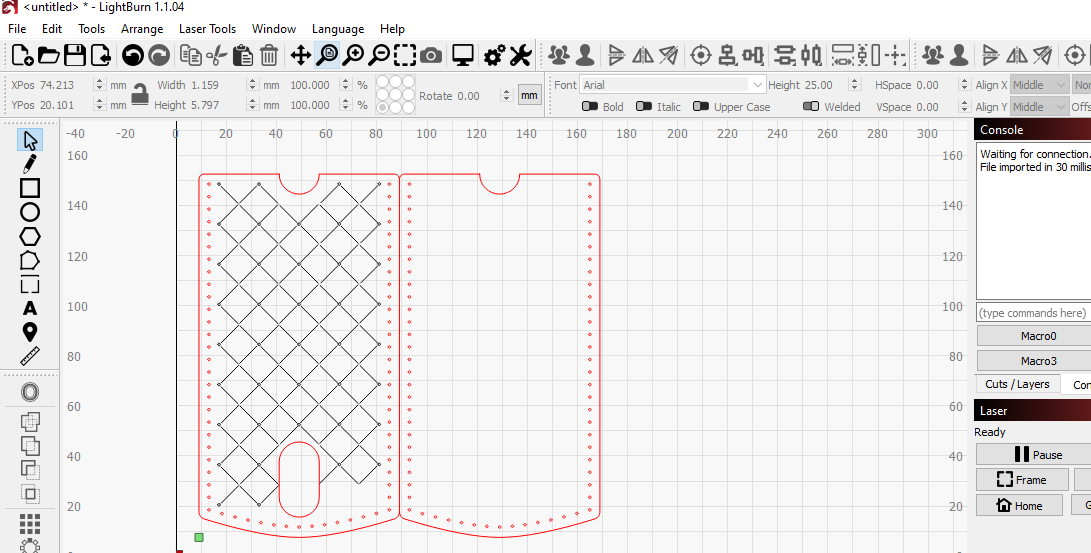Open Settings with the gears icon
Image resolution: width=1091 pixels, height=553 pixels.
[495, 55]
